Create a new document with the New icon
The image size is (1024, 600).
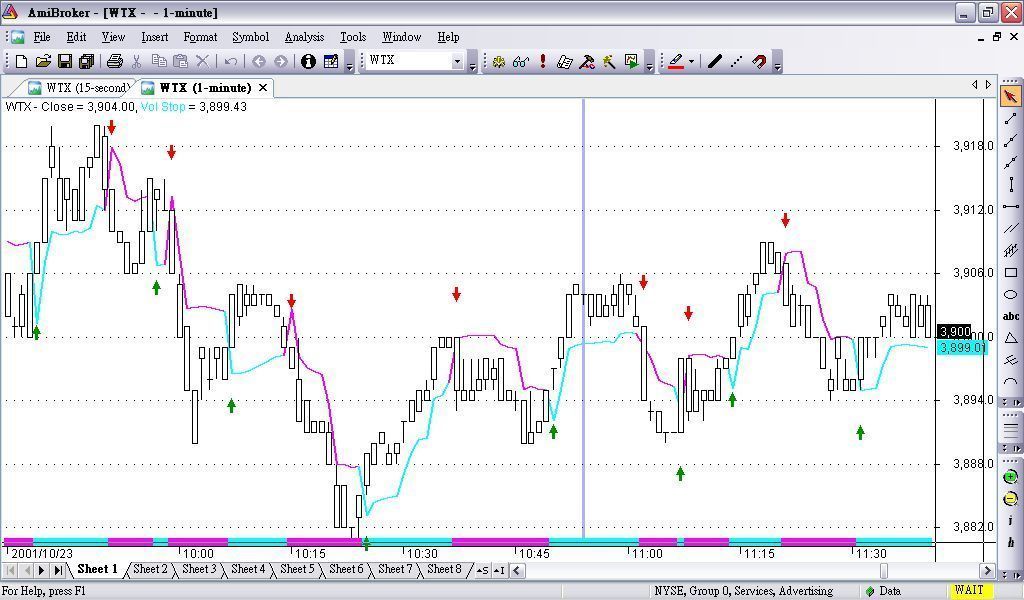(22, 61)
